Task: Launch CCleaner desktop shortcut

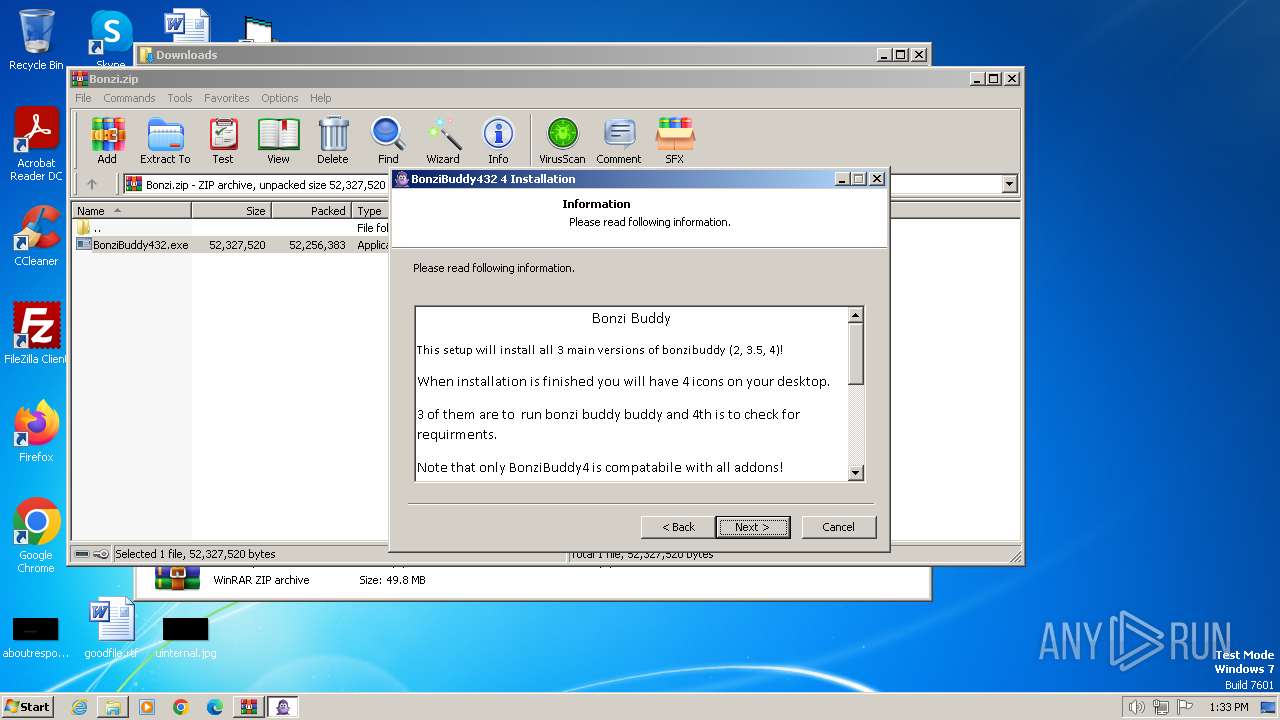Action: coord(36,237)
